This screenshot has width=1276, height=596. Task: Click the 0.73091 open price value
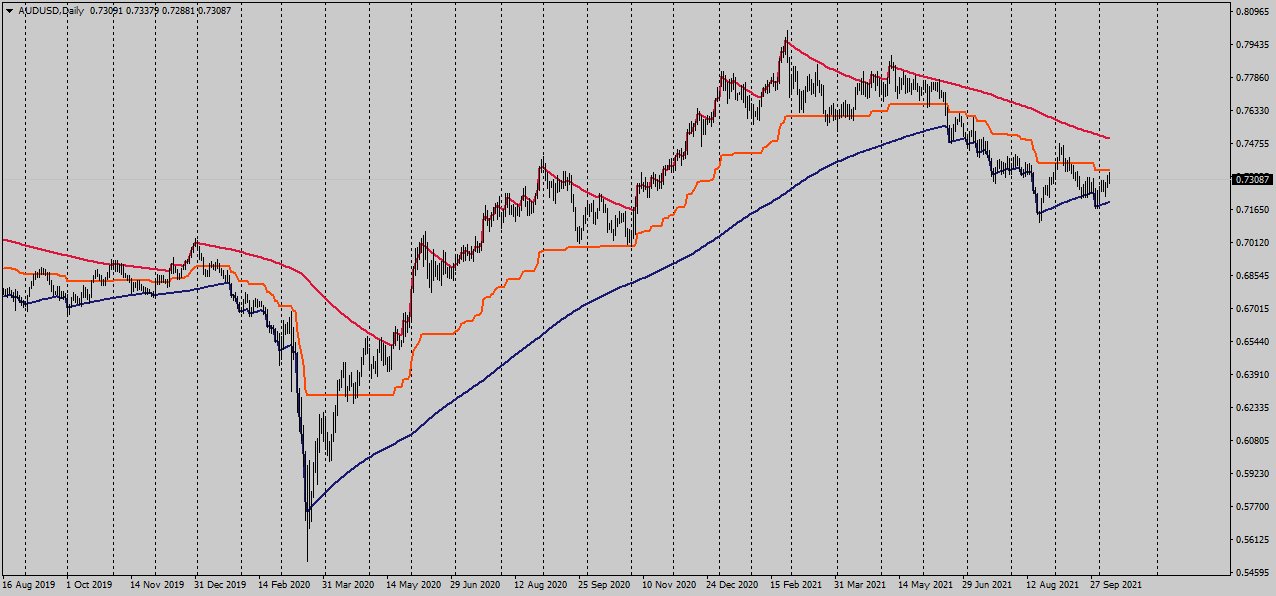105,11
